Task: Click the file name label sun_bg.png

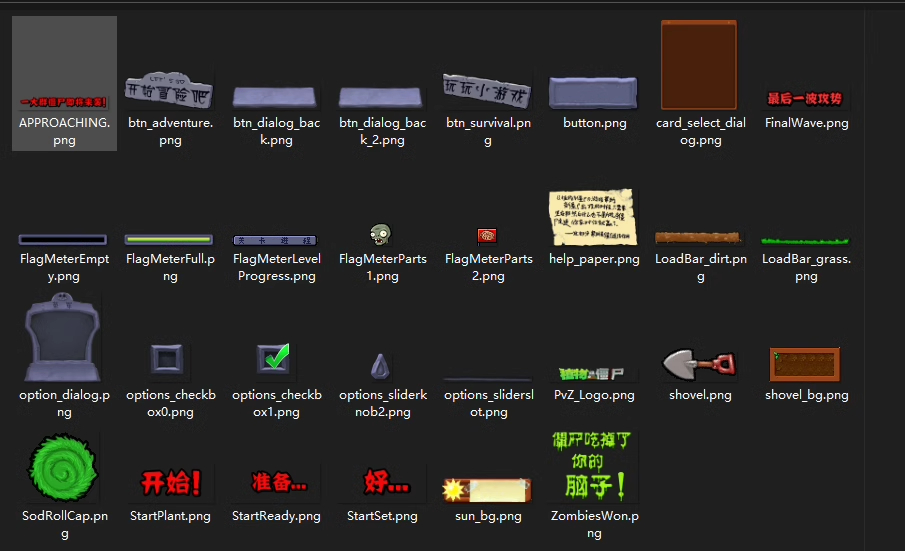Action: pos(488,516)
